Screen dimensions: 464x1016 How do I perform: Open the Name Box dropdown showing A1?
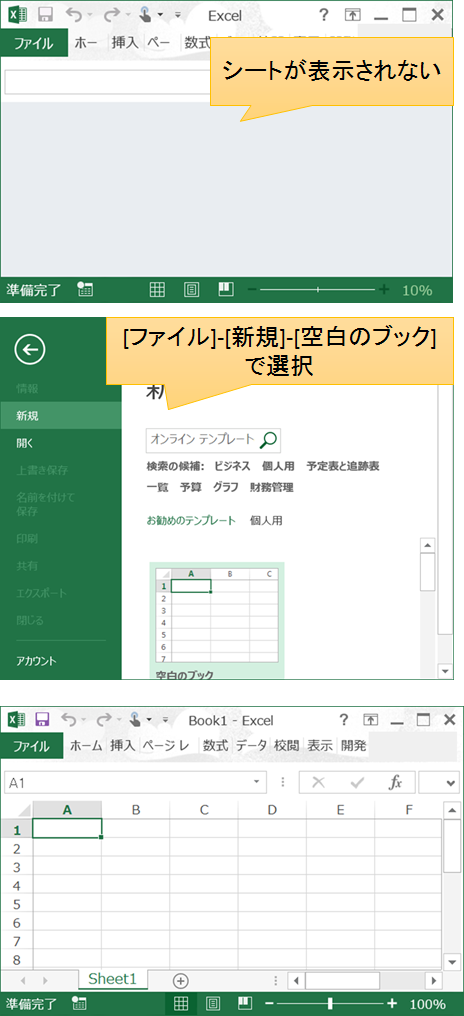(x=257, y=782)
